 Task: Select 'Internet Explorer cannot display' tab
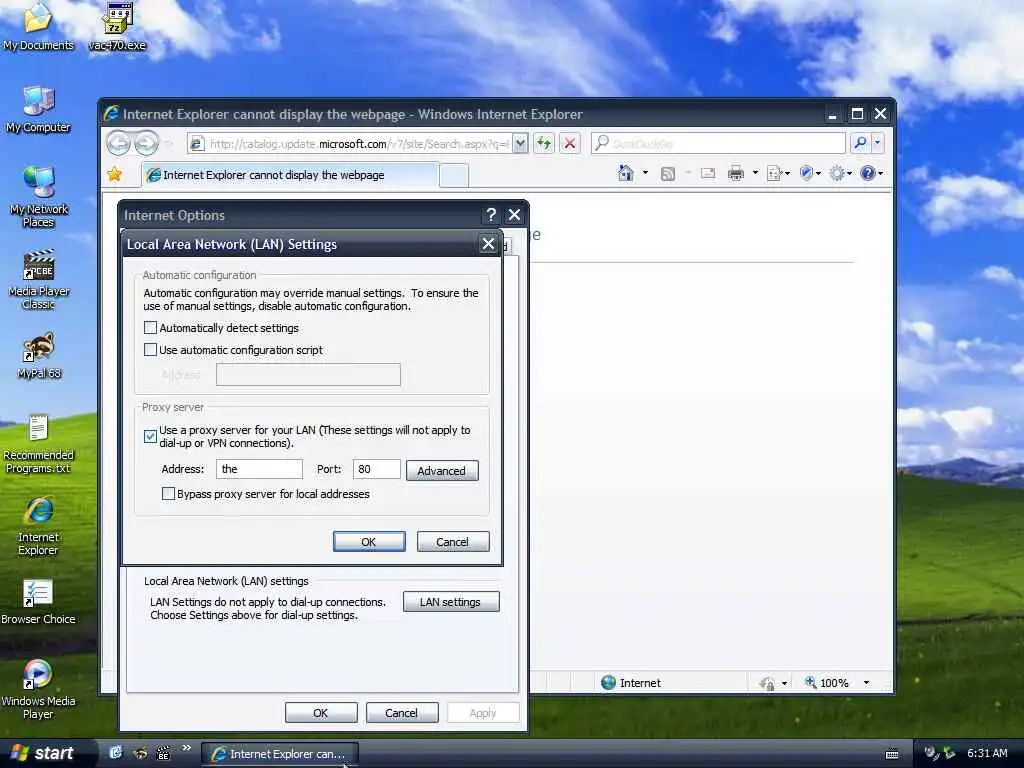[x=290, y=175]
